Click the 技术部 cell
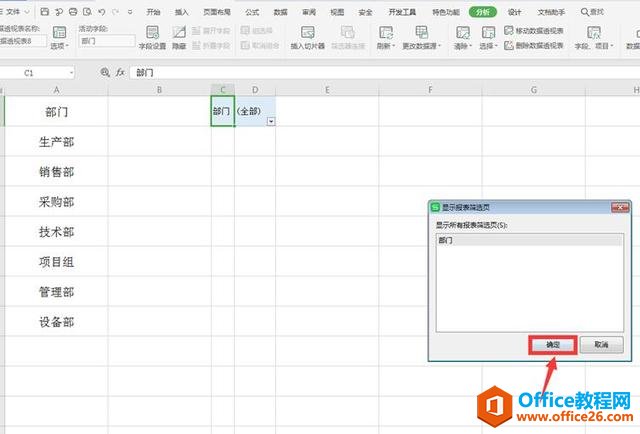Image resolution: width=640 pixels, height=434 pixels. 56,231
